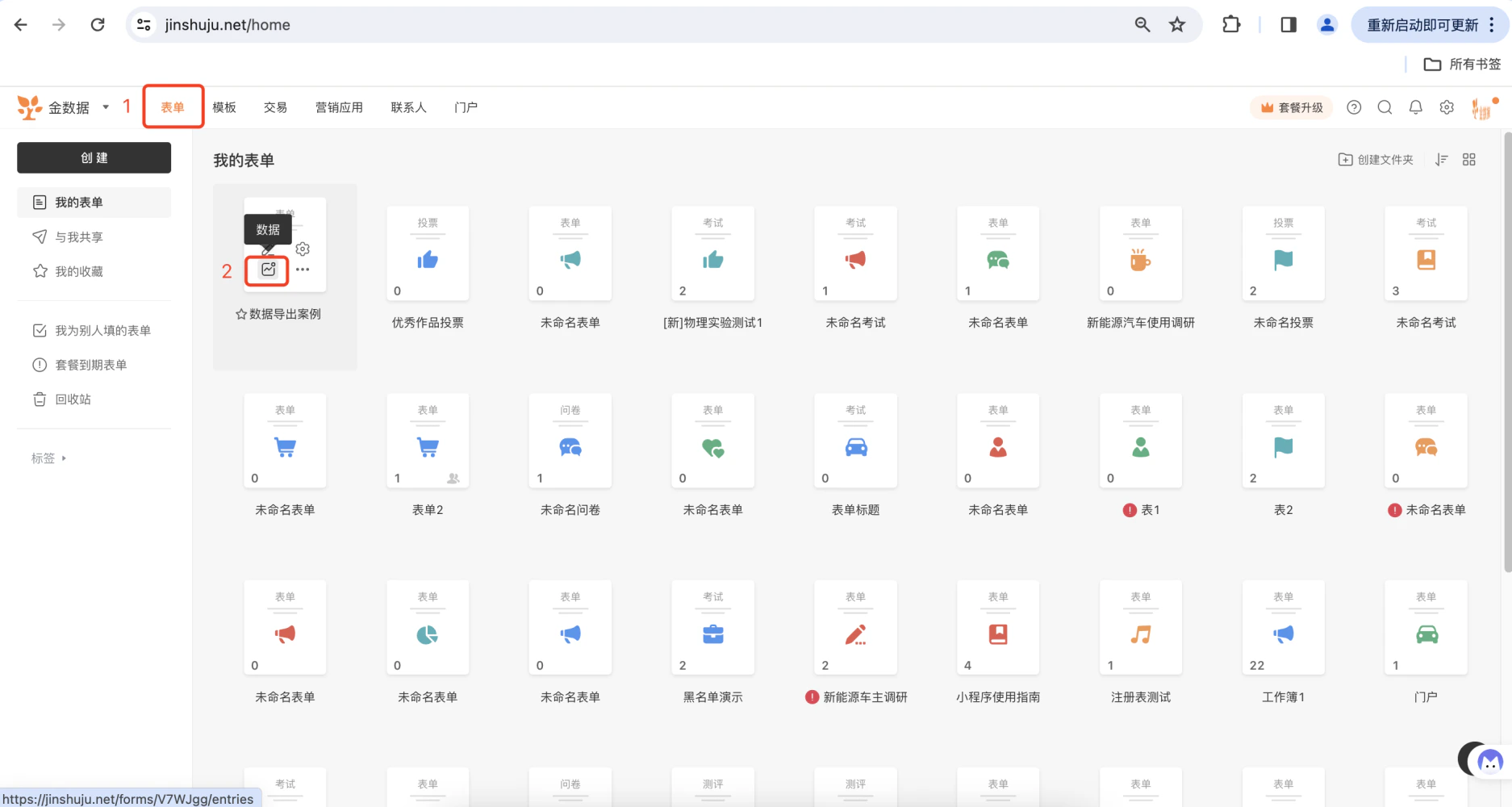
Task: Click the car icon of 表单标题
Action: pos(856,447)
